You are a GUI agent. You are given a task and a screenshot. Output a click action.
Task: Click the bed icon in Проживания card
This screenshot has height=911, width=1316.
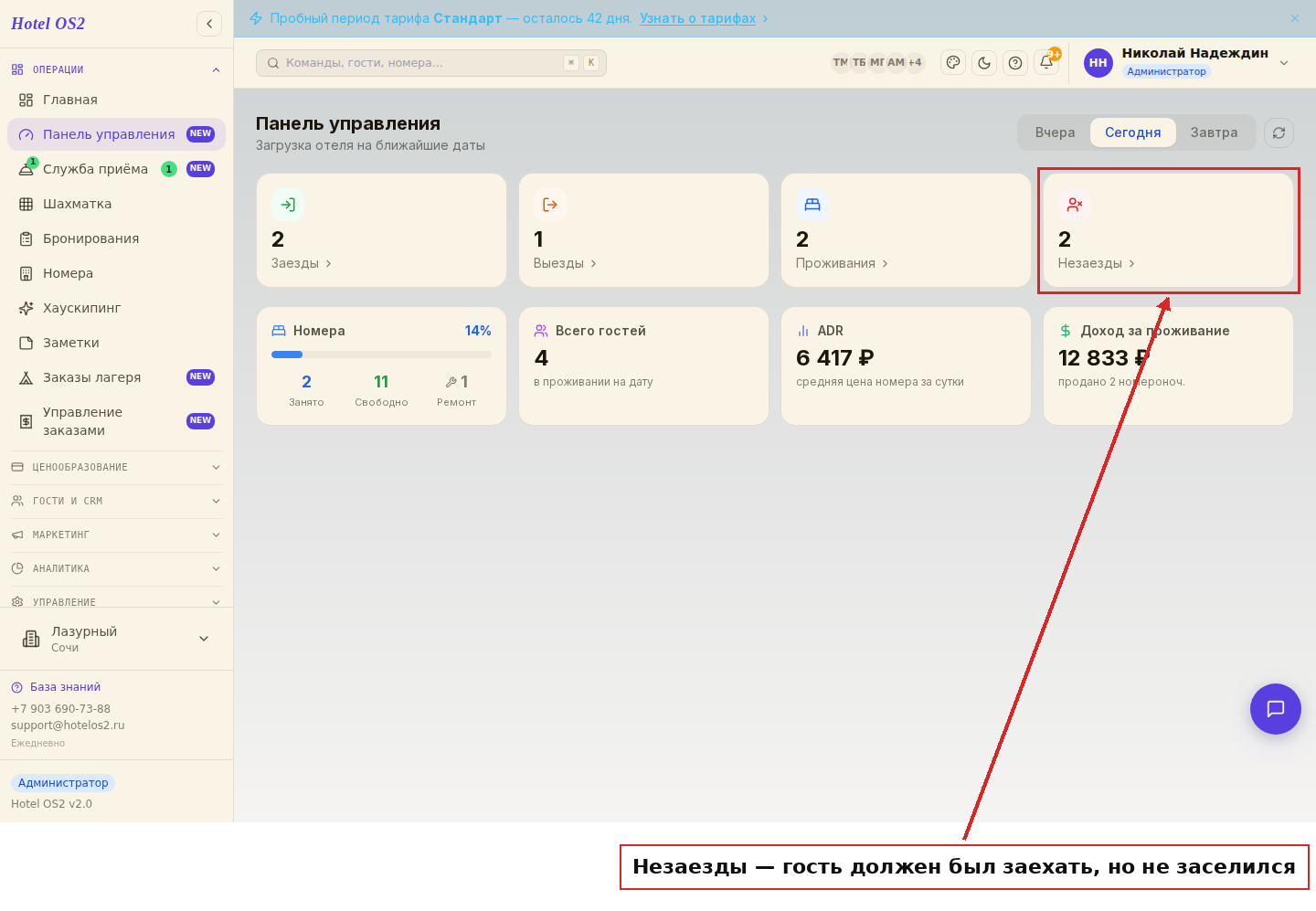[x=812, y=205]
